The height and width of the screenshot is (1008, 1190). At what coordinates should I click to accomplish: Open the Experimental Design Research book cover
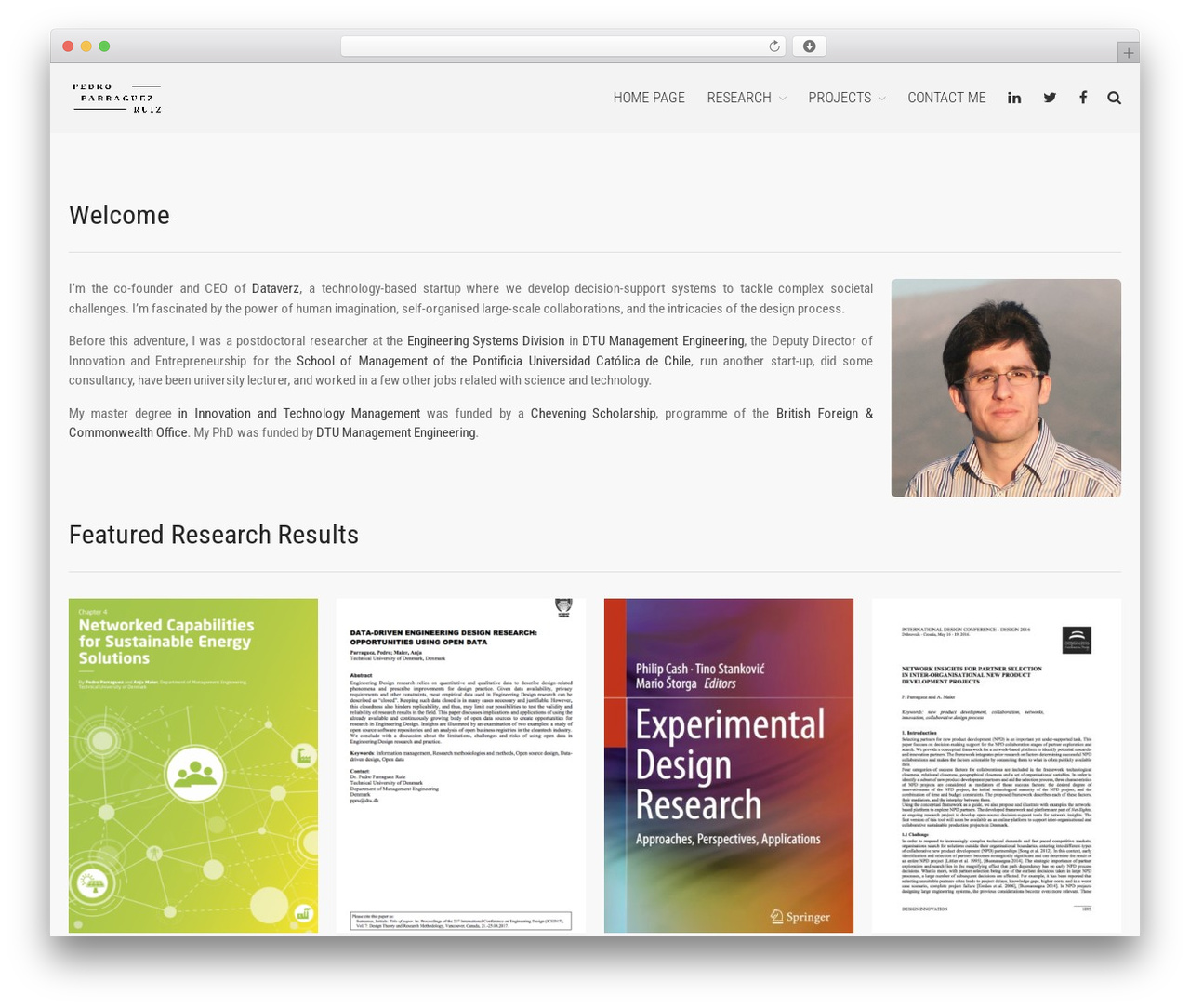729,765
